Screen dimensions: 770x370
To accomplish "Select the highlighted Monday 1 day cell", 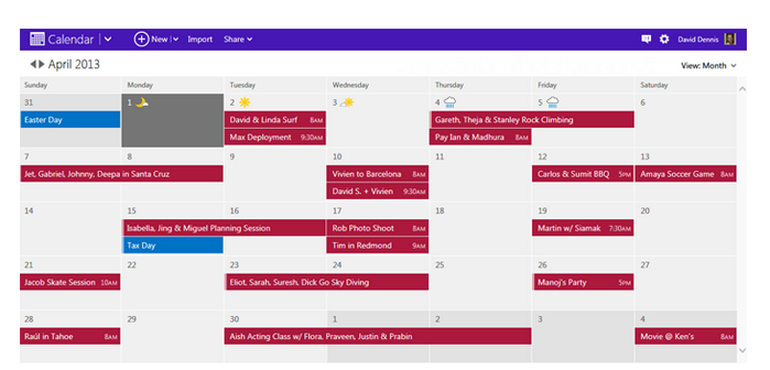I will coord(172,120).
